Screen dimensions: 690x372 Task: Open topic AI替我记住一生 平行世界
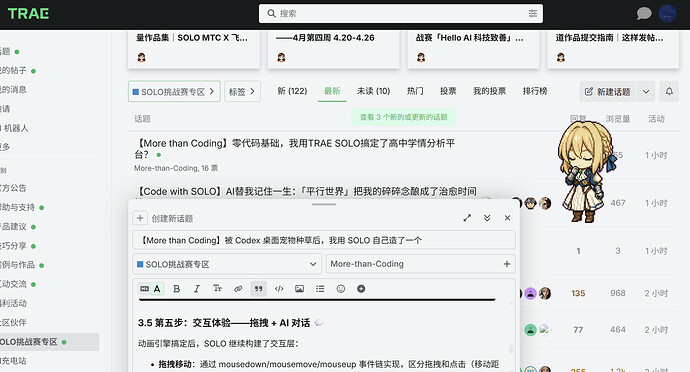coord(306,192)
